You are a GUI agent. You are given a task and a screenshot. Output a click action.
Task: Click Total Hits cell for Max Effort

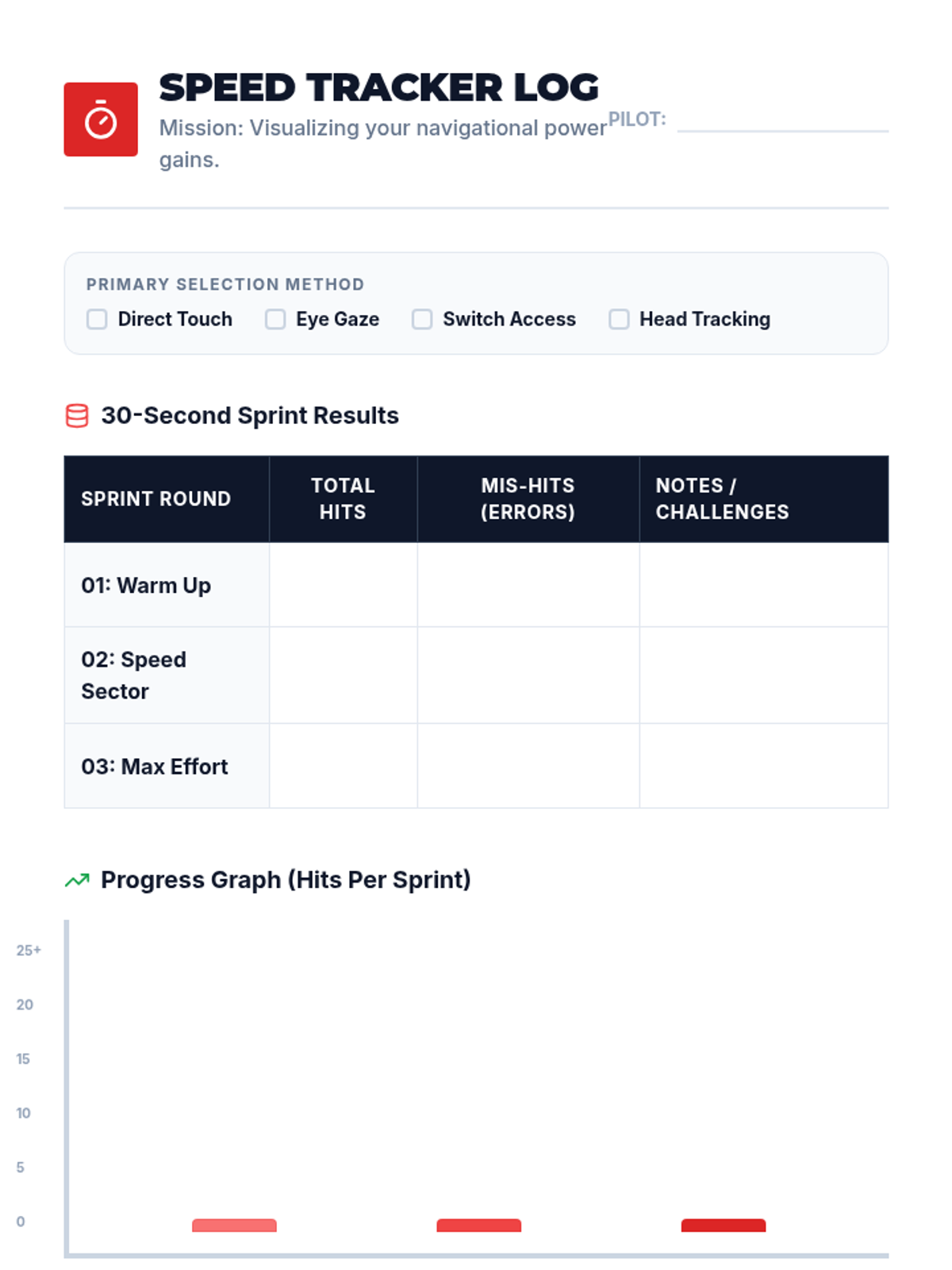point(344,766)
